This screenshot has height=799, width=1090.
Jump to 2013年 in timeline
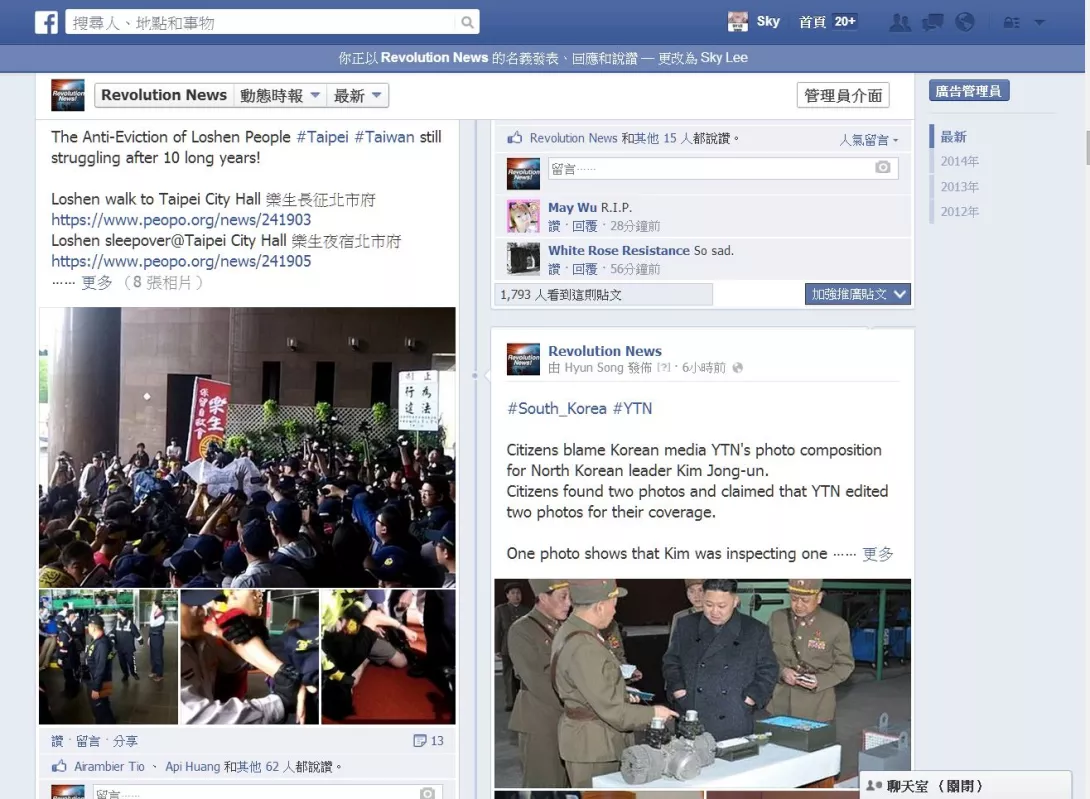(959, 187)
